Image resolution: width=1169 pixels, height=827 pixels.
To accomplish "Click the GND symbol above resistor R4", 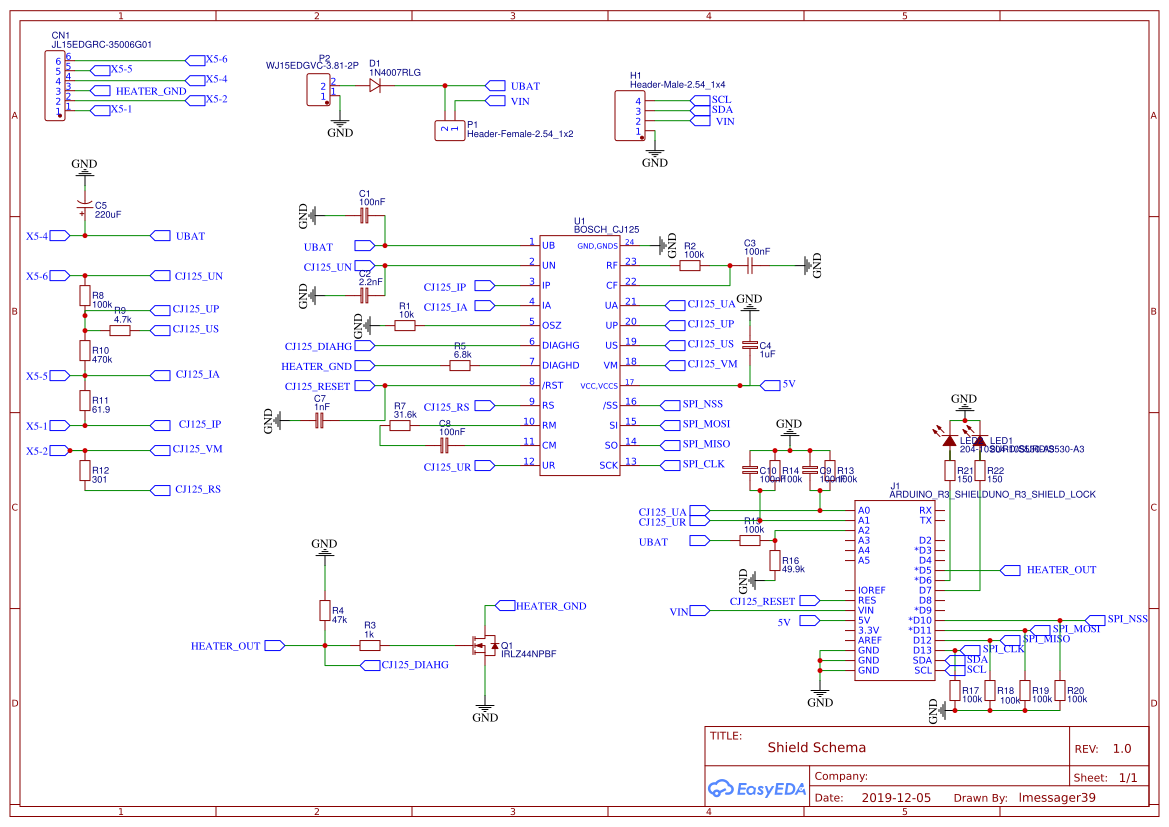I will 324,548.
